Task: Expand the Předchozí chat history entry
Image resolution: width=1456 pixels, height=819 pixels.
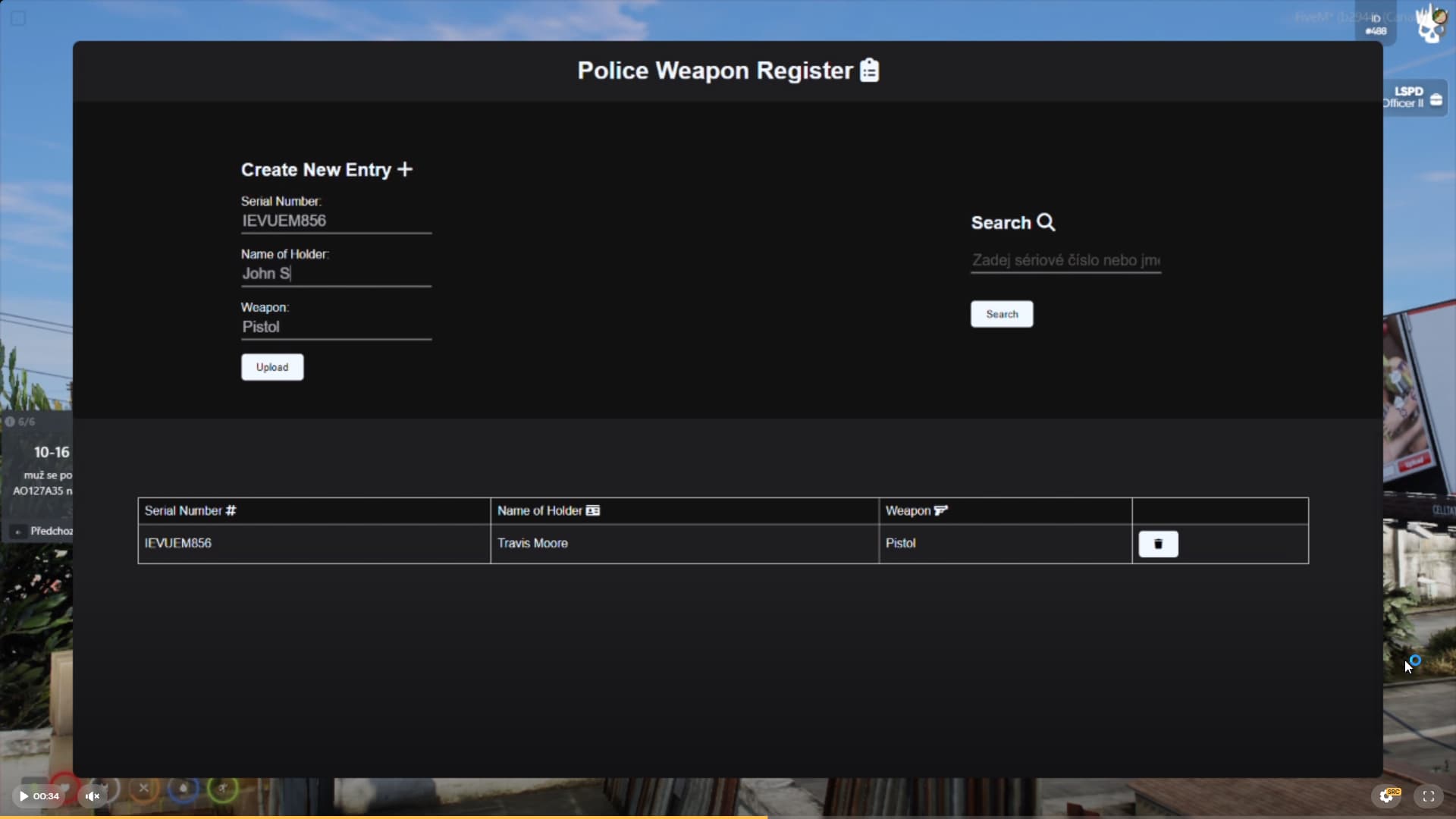Action: click(18, 531)
